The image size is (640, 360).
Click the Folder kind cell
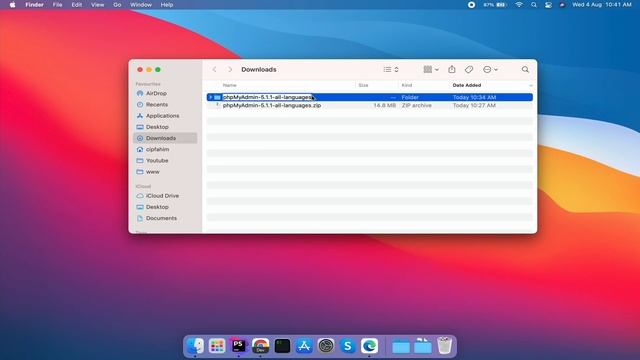click(x=410, y=97)
